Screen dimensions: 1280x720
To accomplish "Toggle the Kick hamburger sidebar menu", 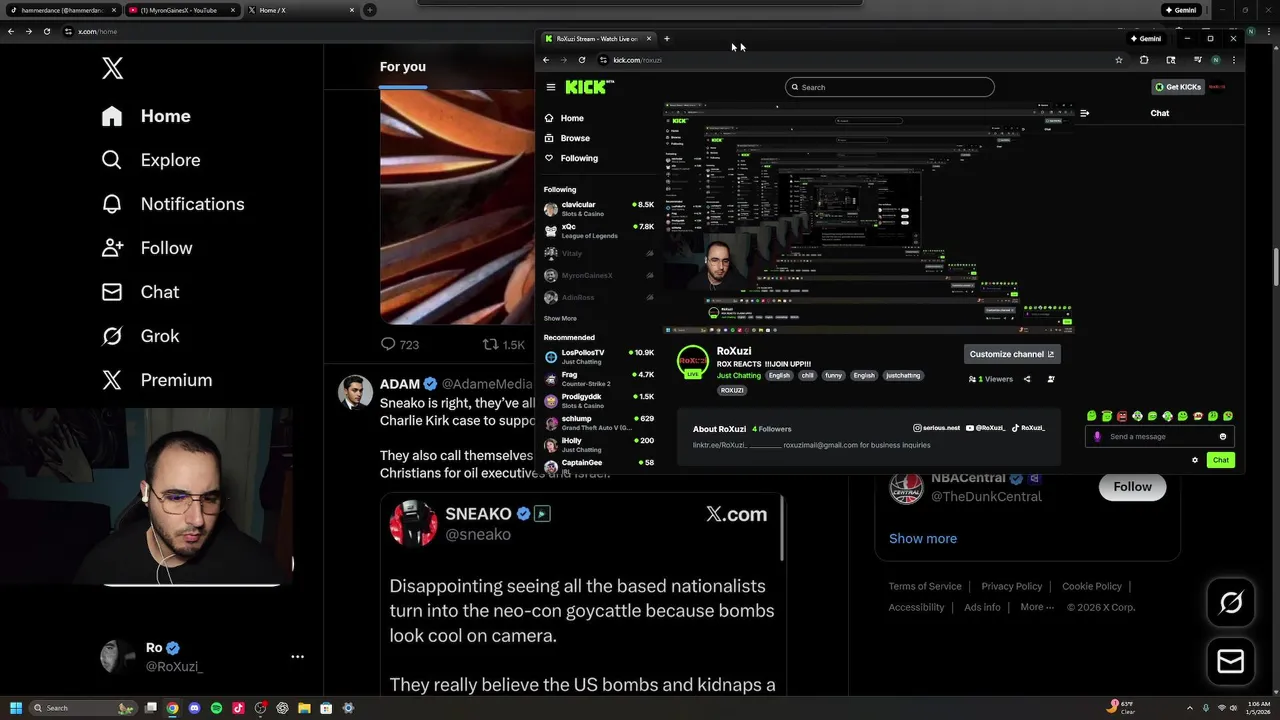I will tap(550, 87).
